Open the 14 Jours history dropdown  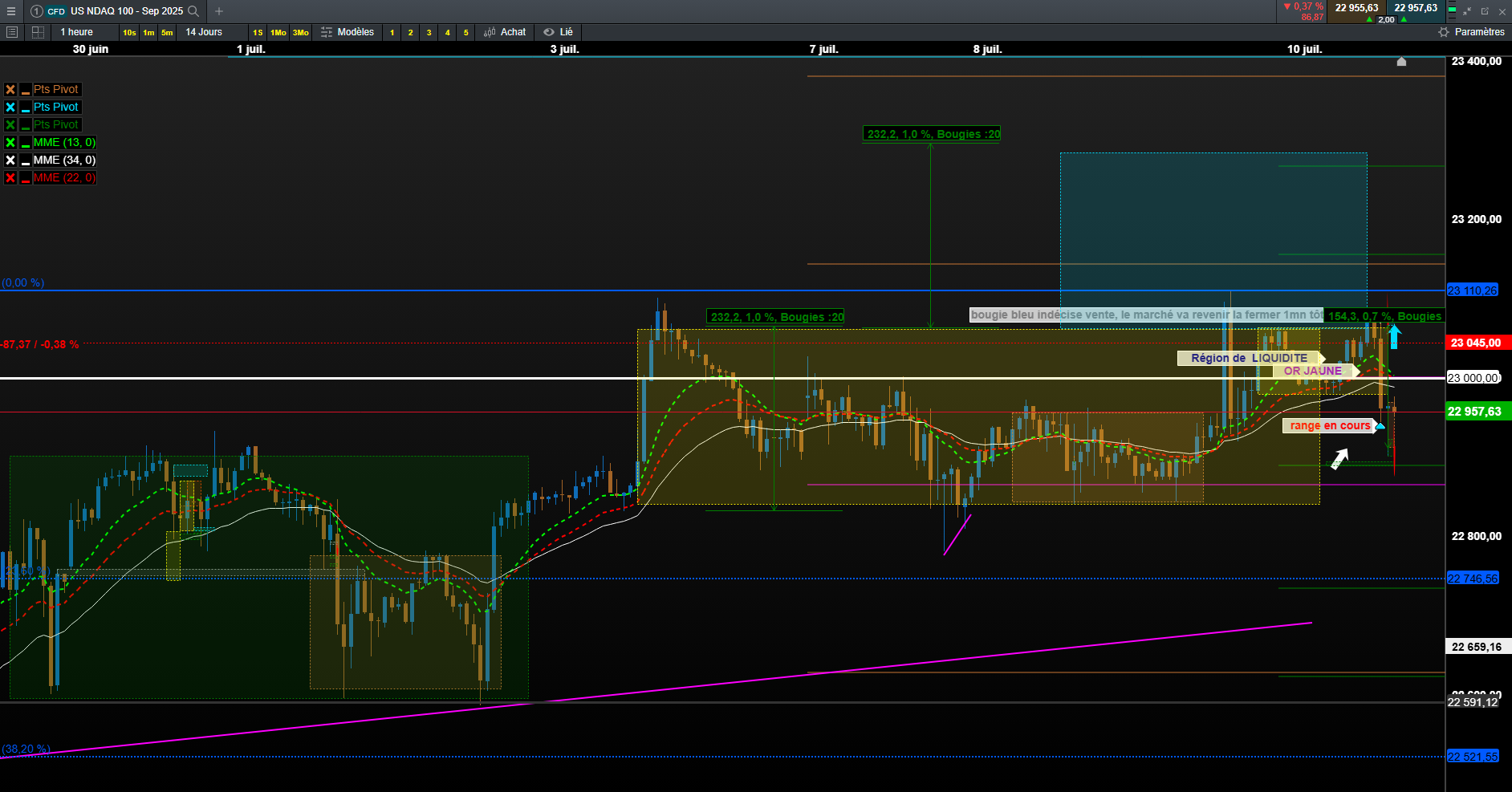click(x=204, y=32)
